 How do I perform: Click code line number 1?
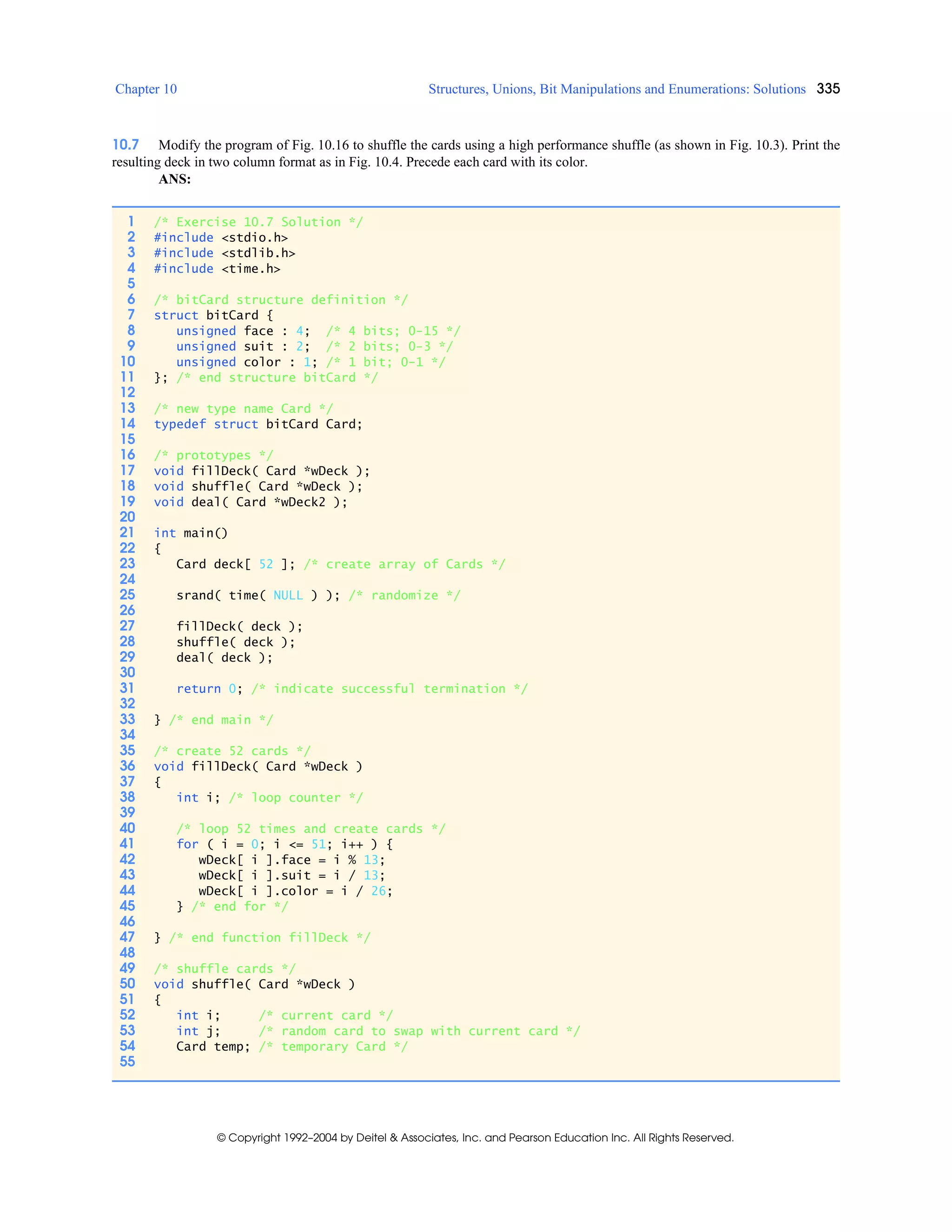point(131,222)
